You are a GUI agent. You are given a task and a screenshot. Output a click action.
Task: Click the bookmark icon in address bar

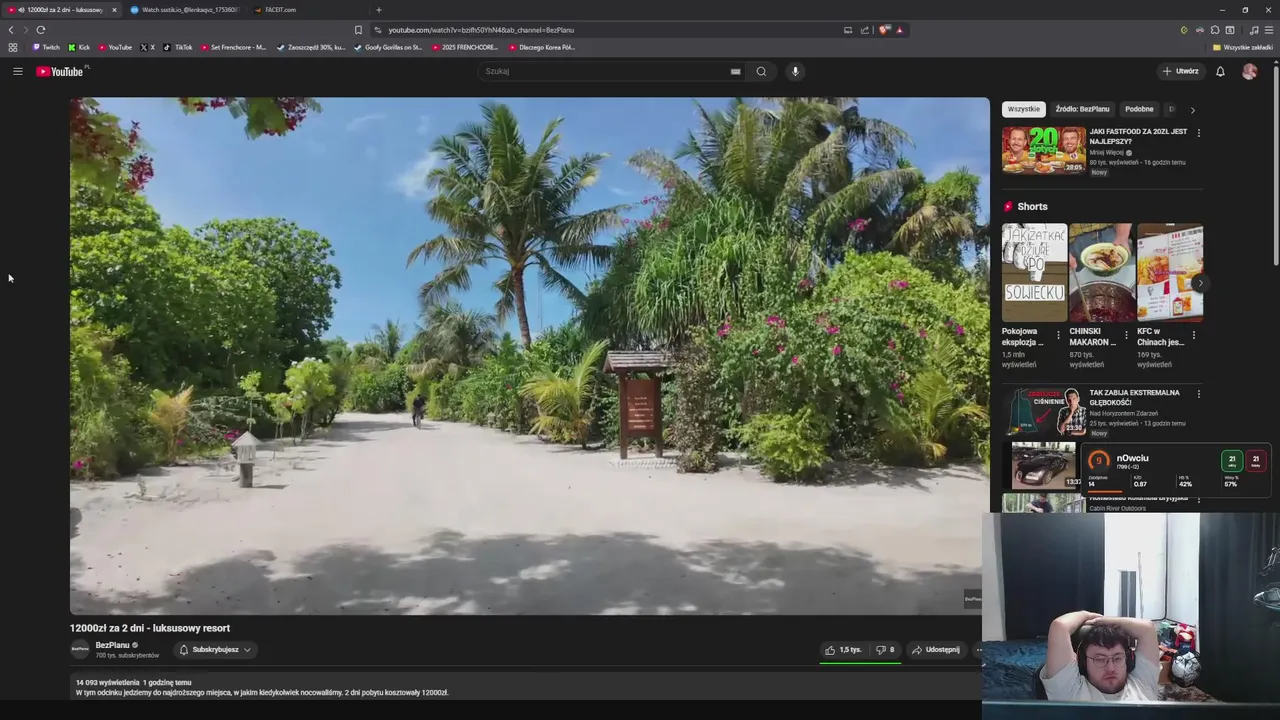coord(358,30)
